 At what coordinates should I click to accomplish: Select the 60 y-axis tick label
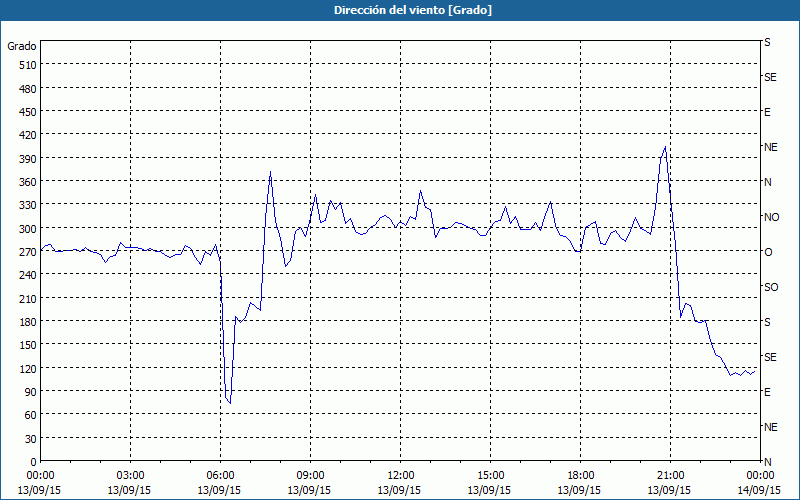pyautogui.click(x=31, y=415)
